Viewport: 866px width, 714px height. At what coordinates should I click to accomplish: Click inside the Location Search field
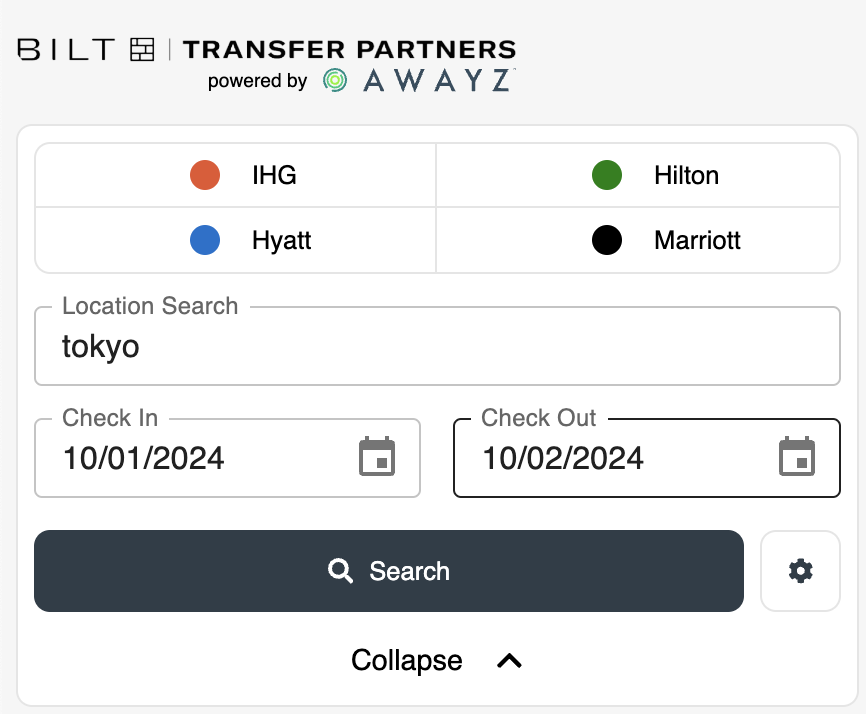[x=437, y=347]
